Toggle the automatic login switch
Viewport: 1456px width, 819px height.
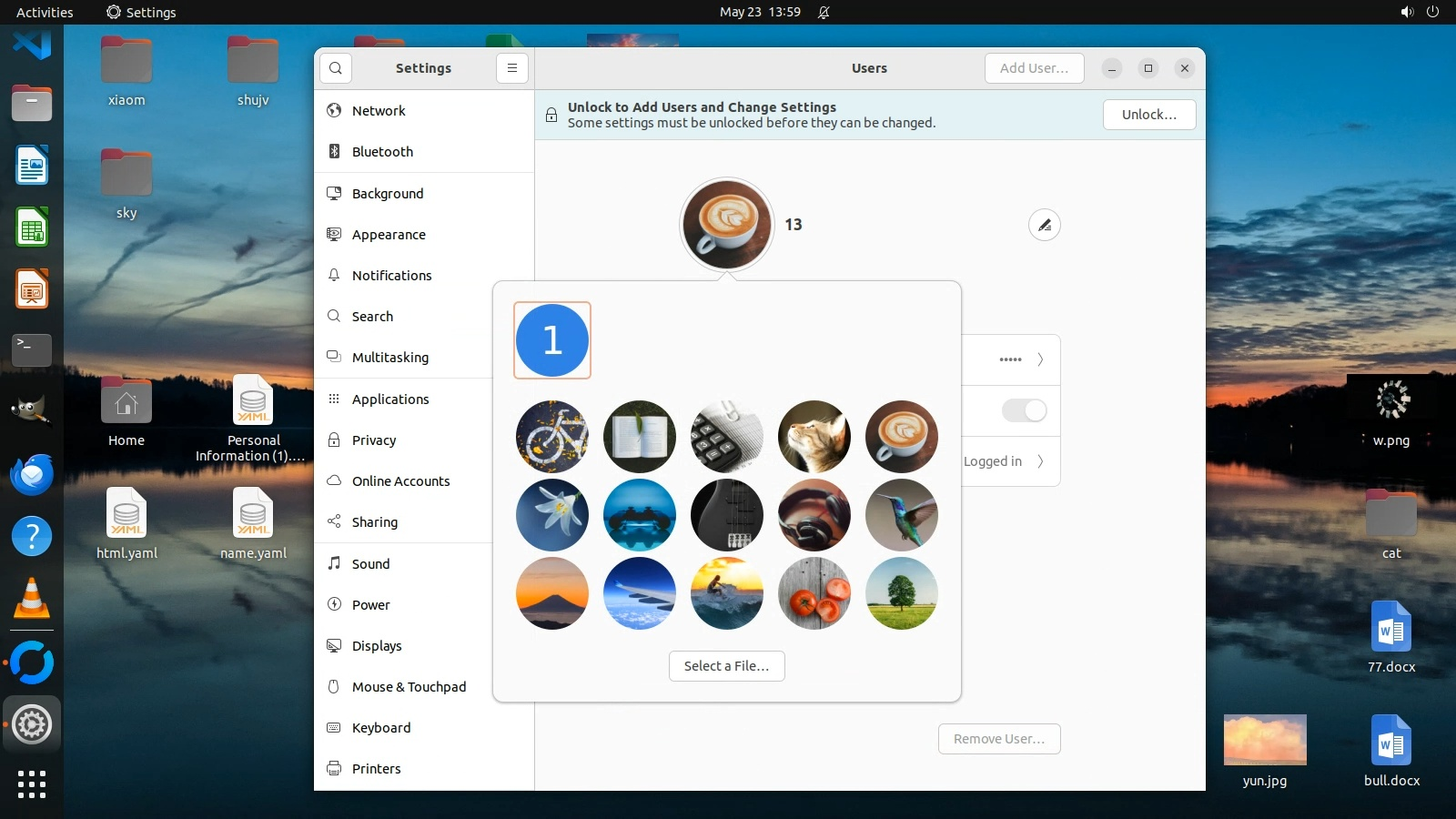1024,410
